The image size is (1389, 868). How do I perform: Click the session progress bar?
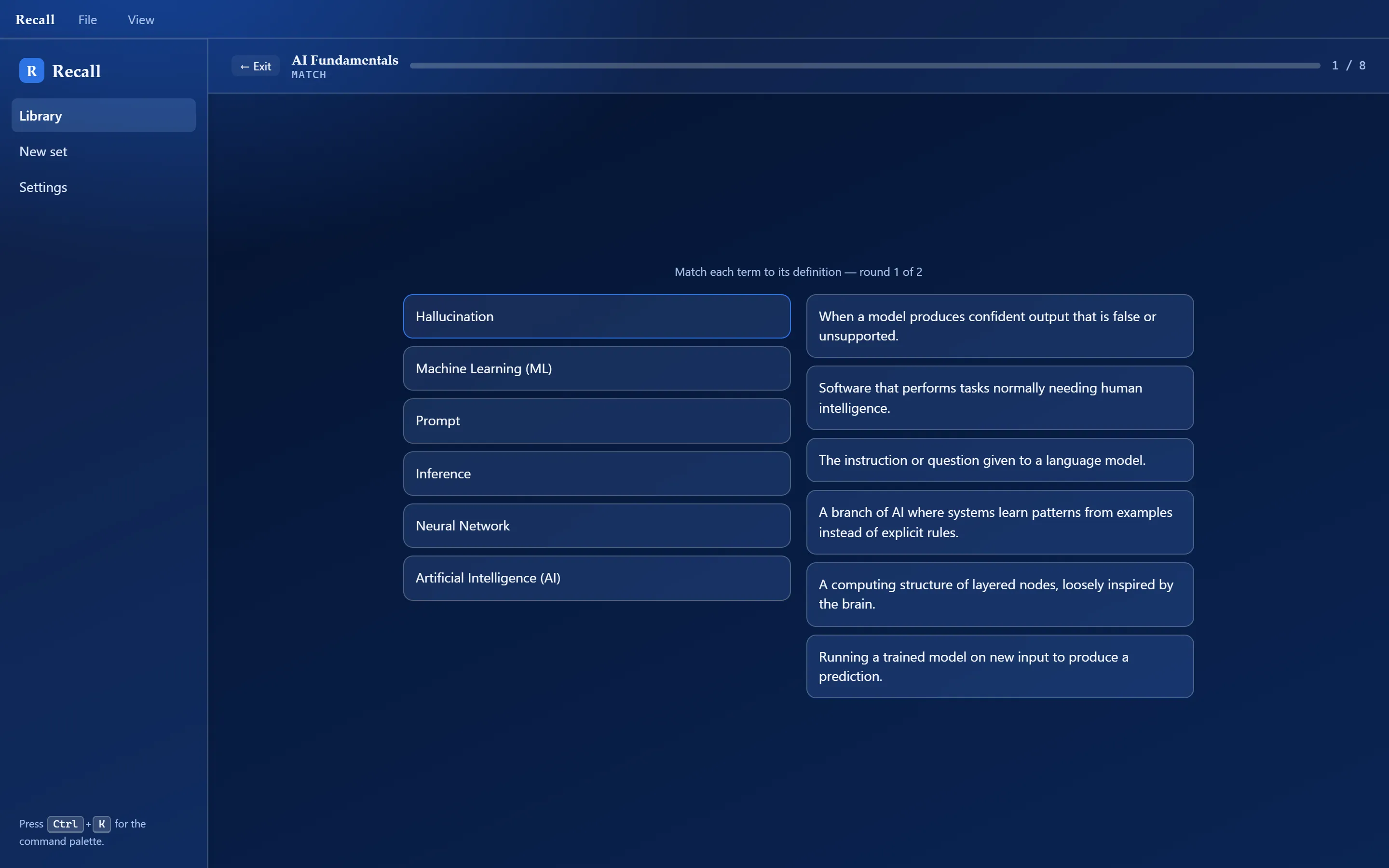(x=864, y=66)
